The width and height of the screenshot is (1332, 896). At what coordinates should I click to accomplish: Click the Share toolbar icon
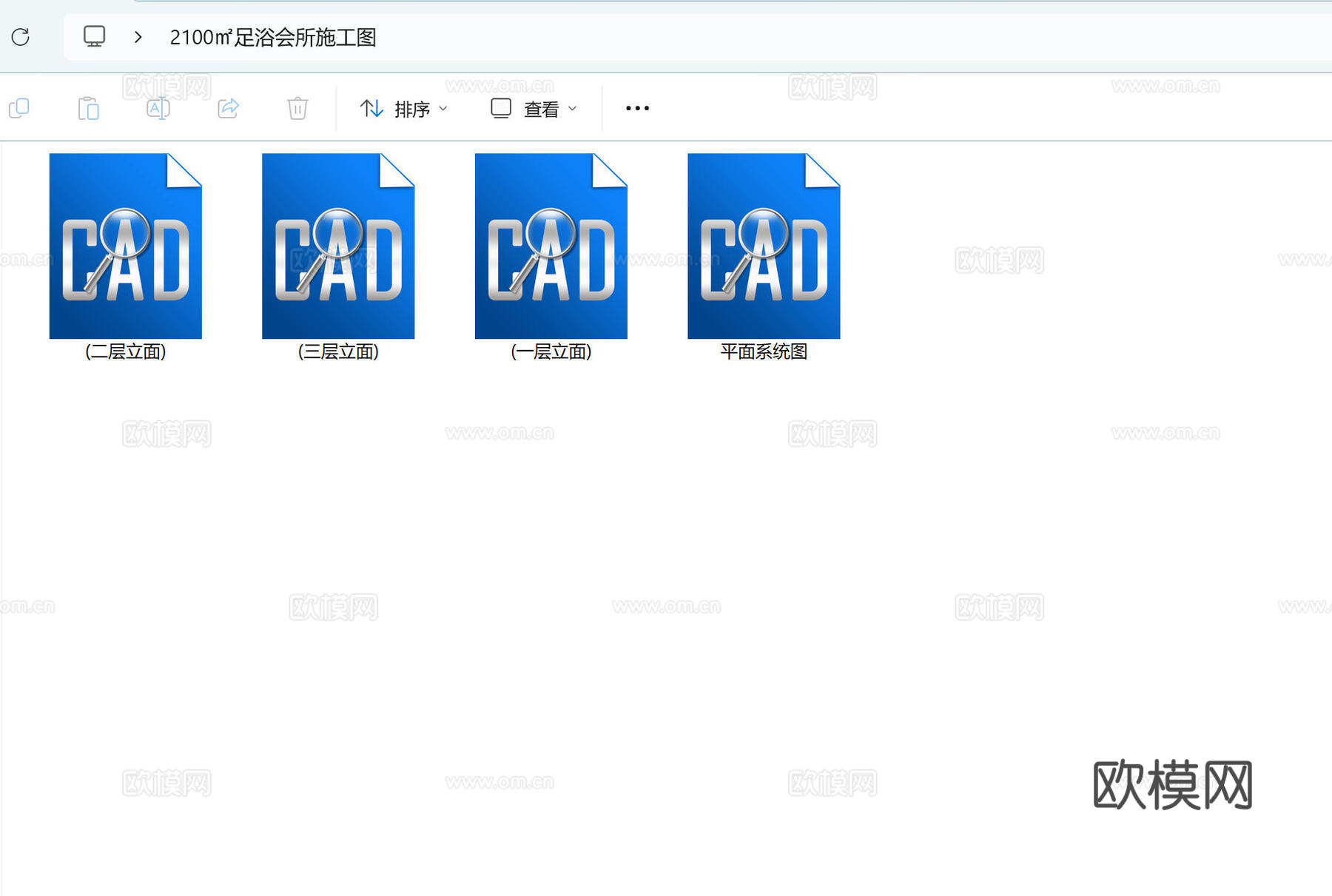[x=228, y=108]
